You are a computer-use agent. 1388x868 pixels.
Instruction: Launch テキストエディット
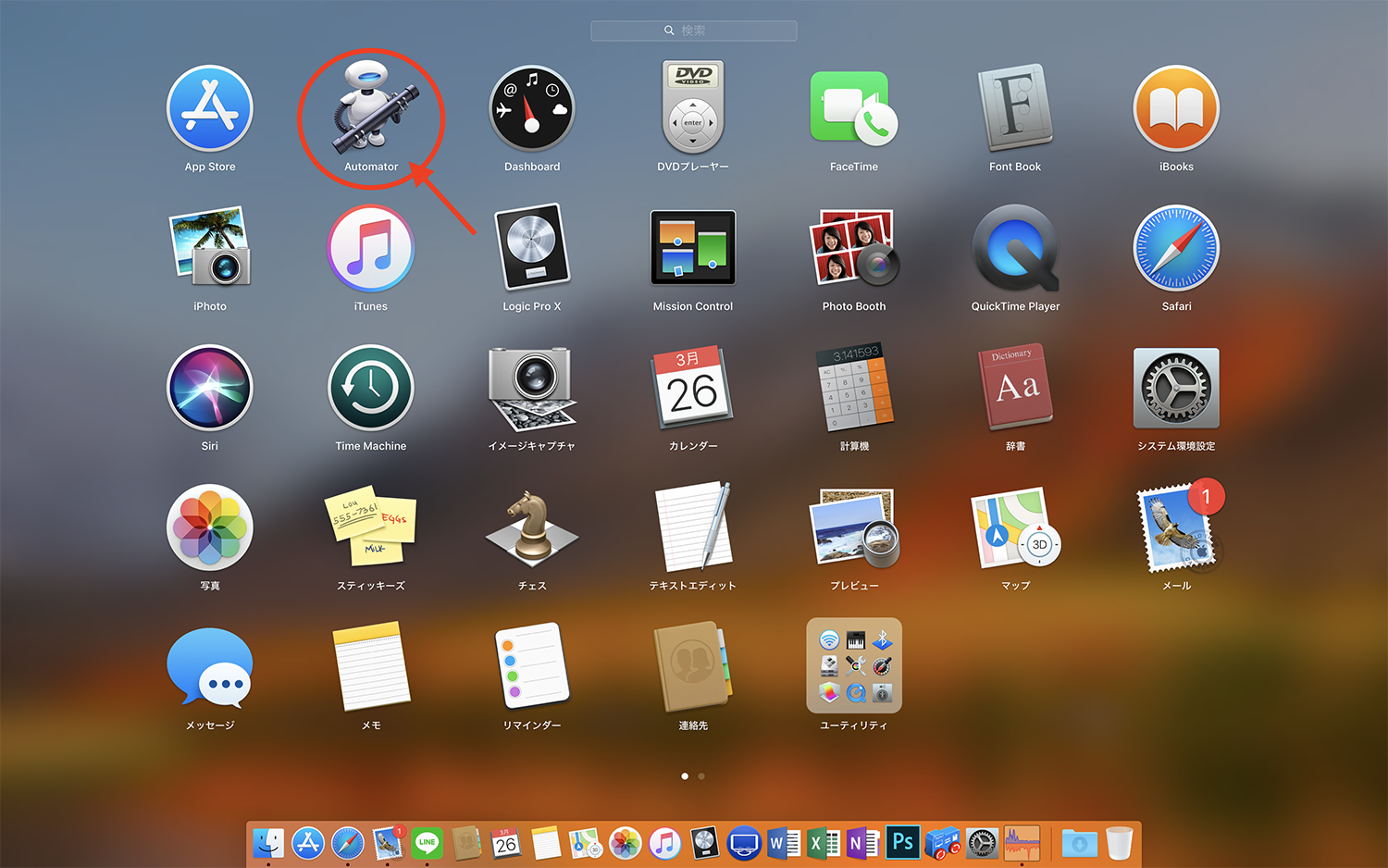(x=693, y=527)
